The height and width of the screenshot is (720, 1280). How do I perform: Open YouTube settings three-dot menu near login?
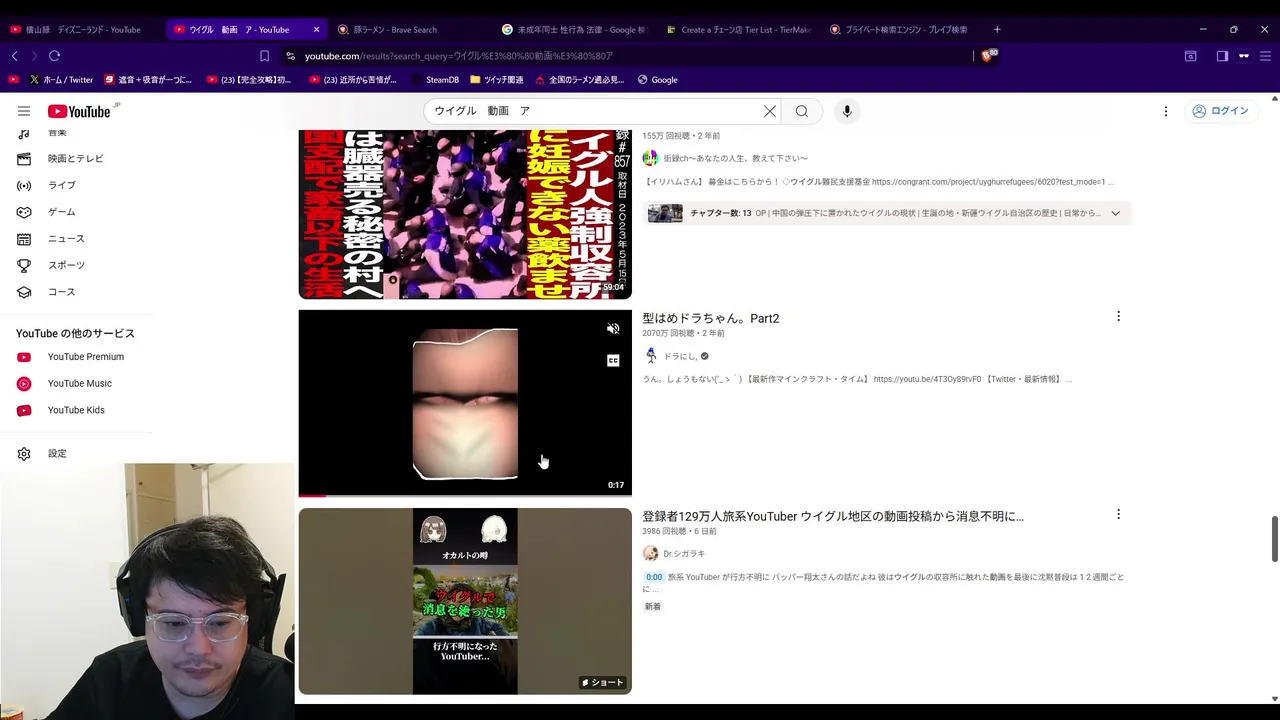(x=1166, y=111)
